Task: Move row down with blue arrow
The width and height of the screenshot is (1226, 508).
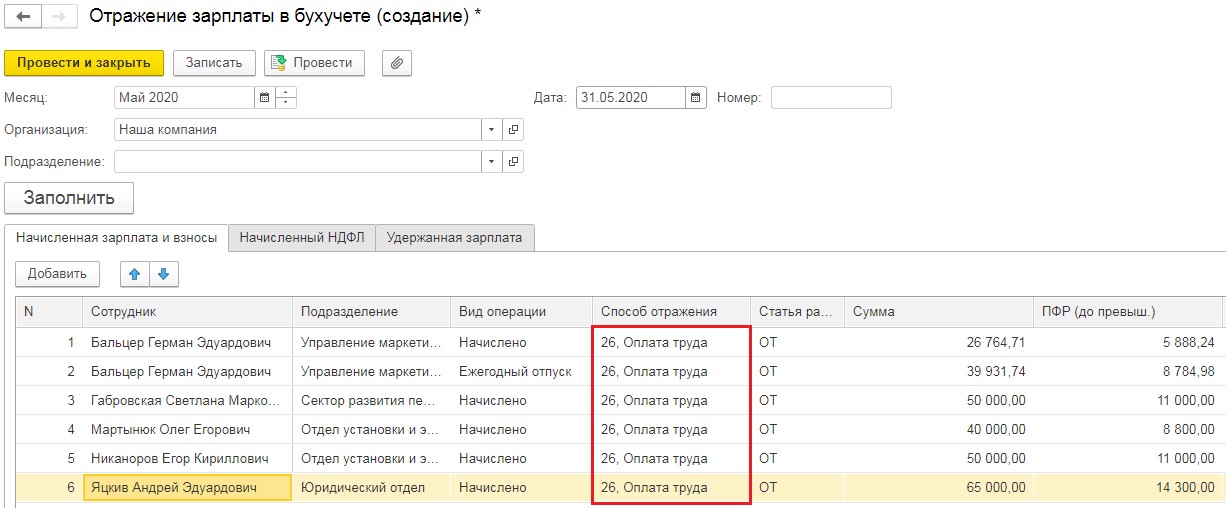Action: click(163, 273)
